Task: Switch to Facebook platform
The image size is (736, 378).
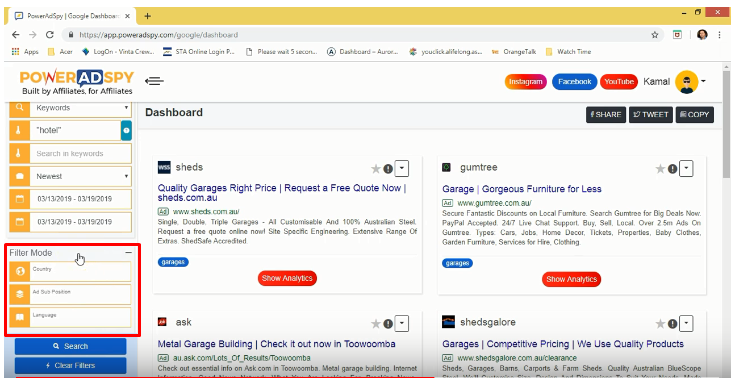Action: [x=575, y=82]
